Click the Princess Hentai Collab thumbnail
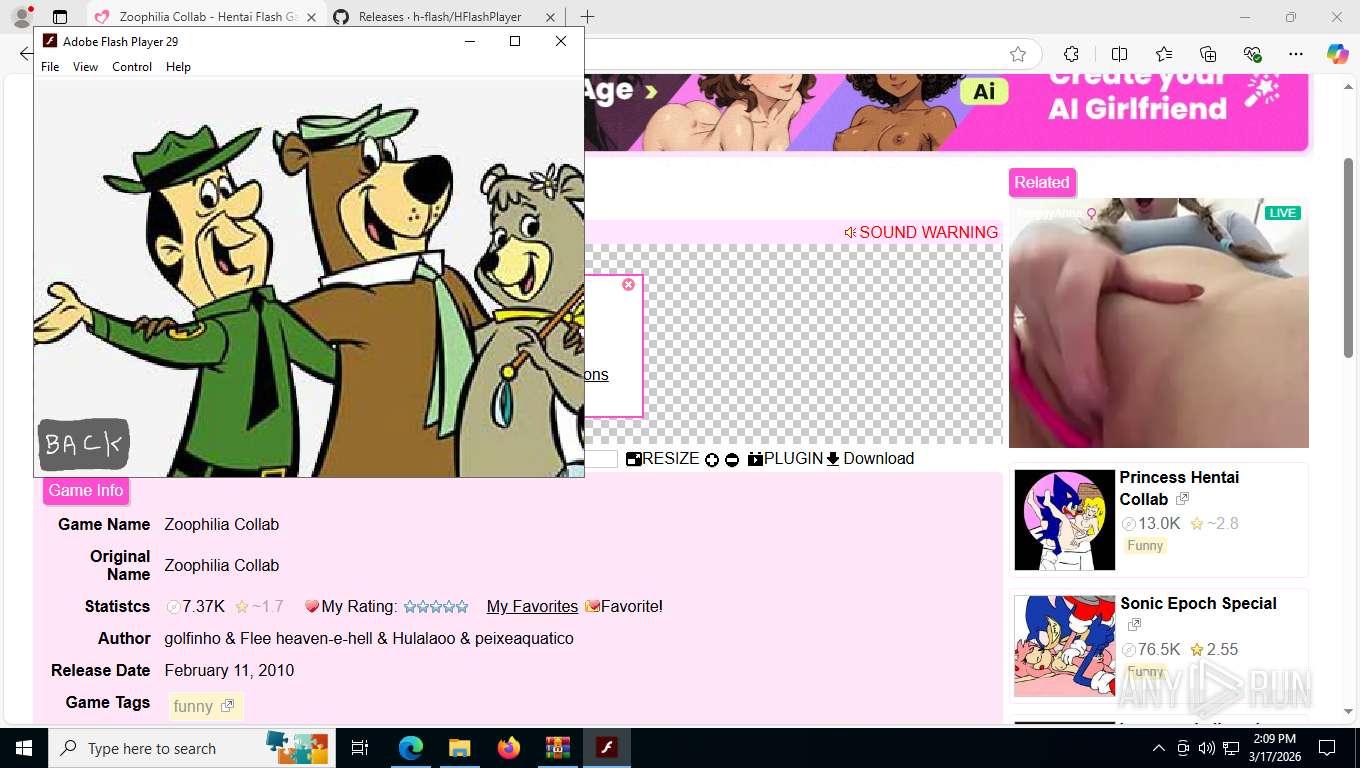Image resolution: width=1360 pixels, height=768 pixels. [1064, 520]
